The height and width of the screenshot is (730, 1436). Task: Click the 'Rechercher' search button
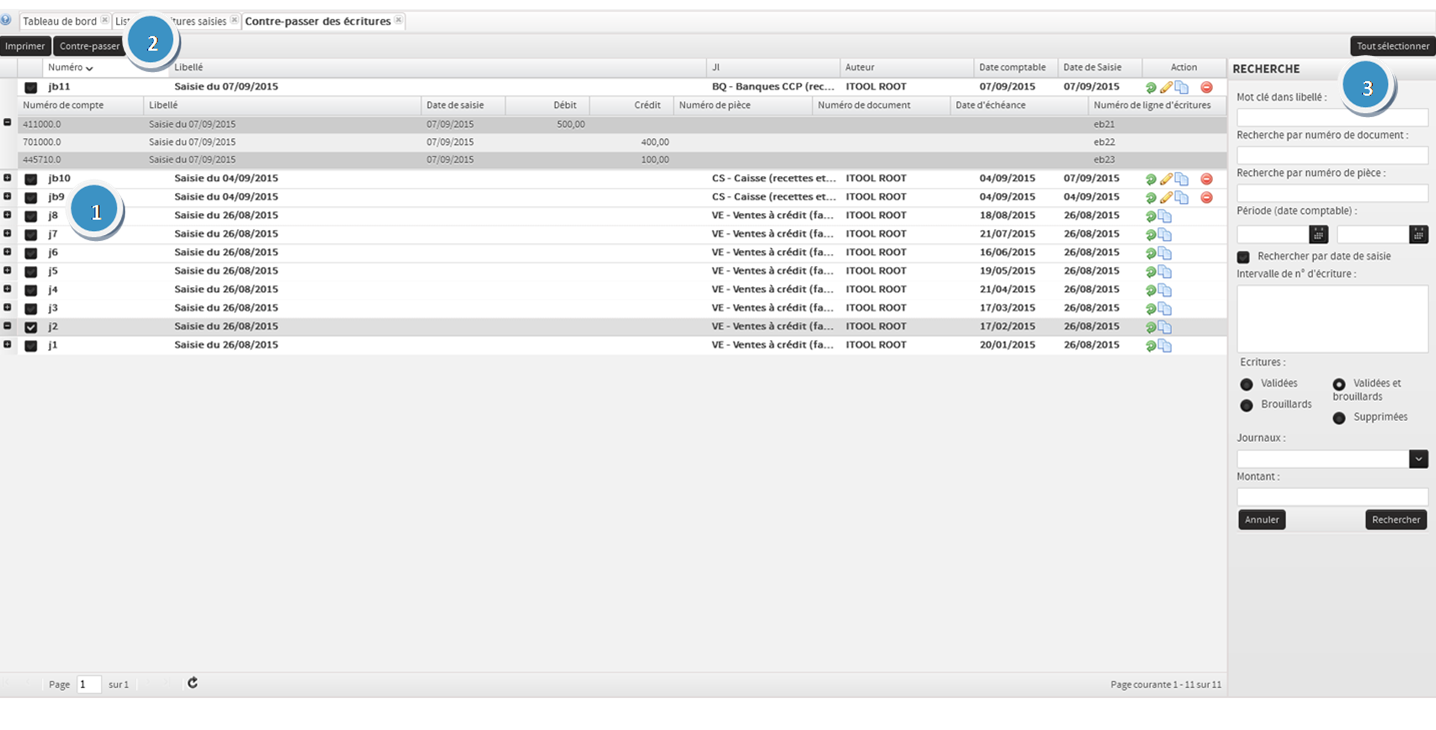coord(1395,520)
